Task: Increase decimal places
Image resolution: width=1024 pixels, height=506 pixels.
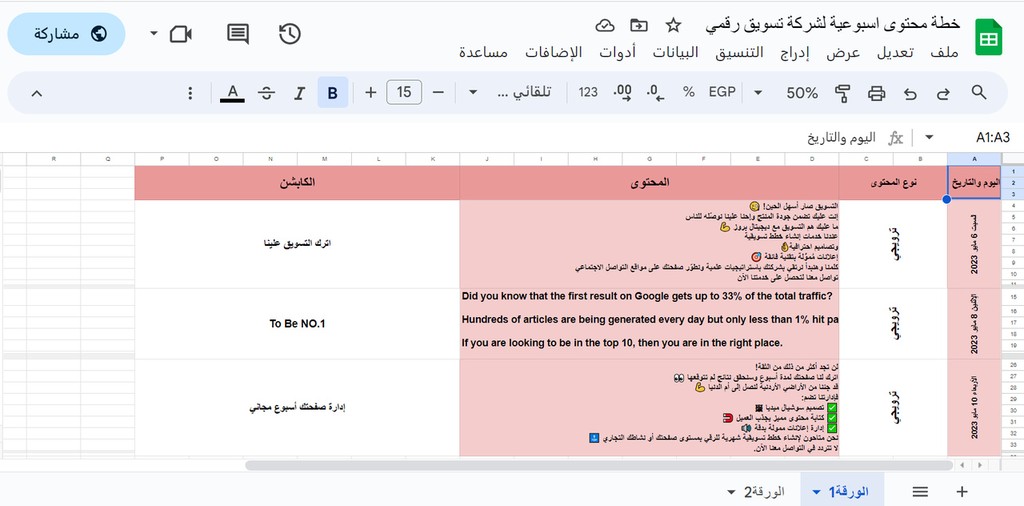Action: click(622, 93)
